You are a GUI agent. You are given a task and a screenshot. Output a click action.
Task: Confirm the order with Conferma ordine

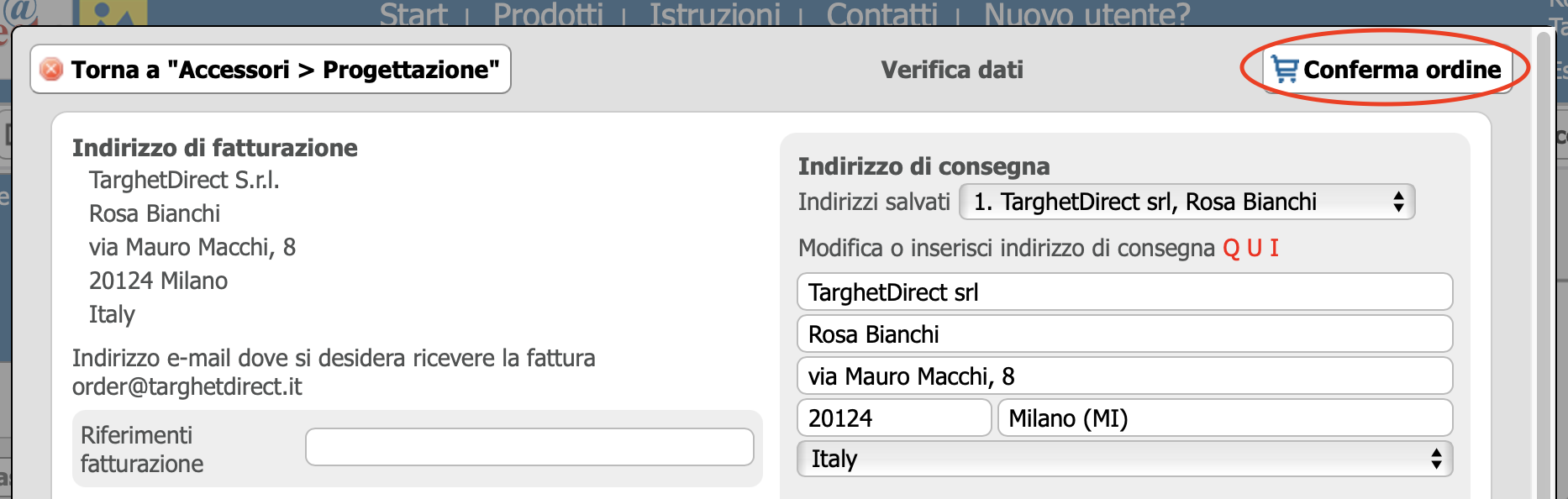pyautogui.click(x=1387, y=69)
